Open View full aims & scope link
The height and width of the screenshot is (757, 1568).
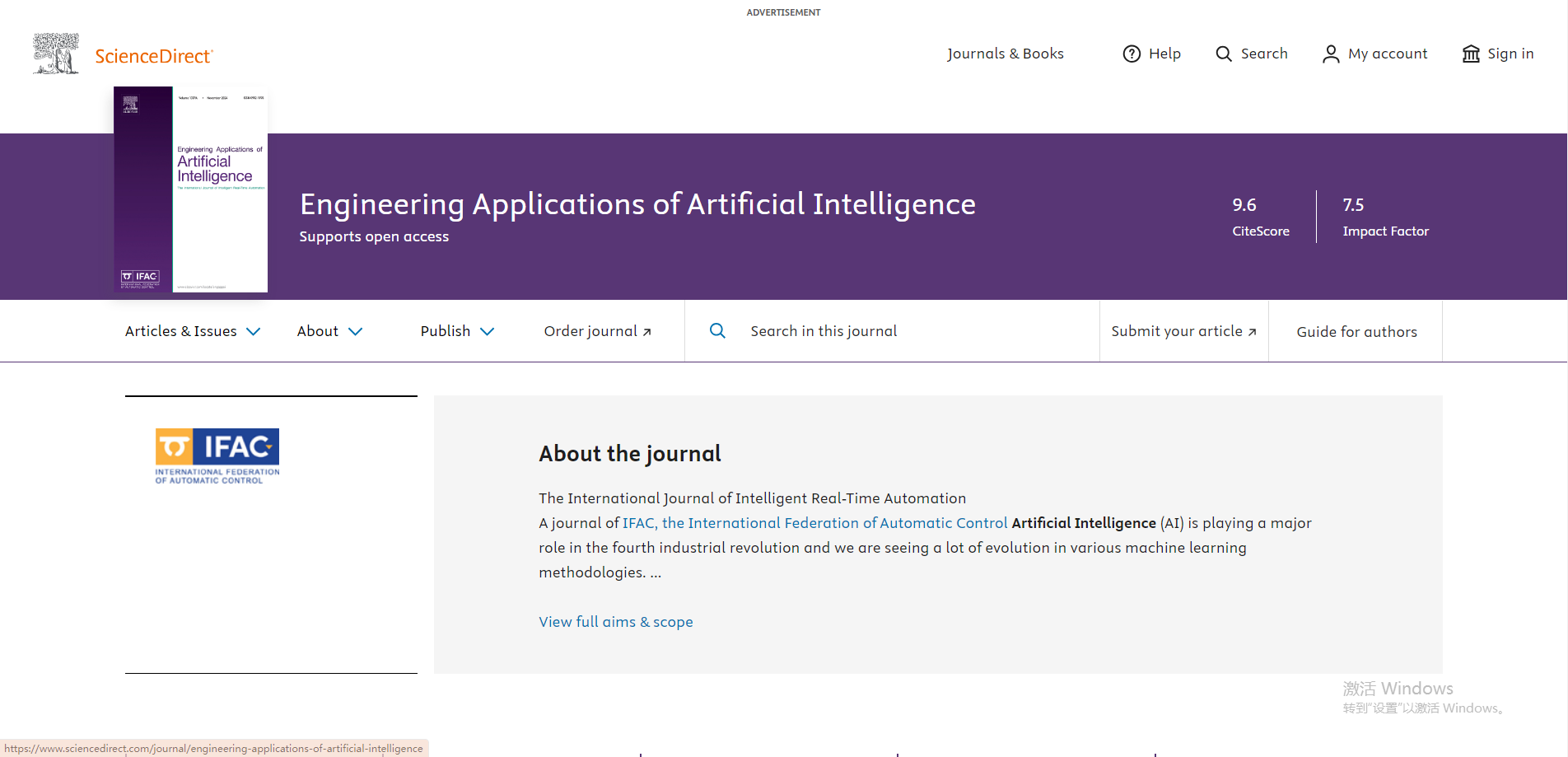pyautogui.click(x=615, y=622)
